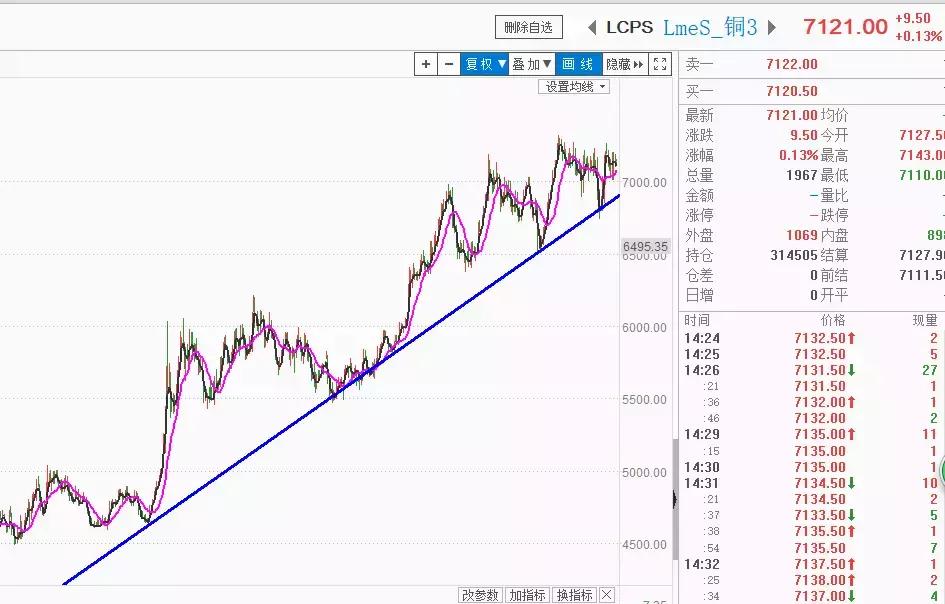Toggle fullscreen chart view icon
Viewport: 945px width, 604px height.
tap(660, 64)
